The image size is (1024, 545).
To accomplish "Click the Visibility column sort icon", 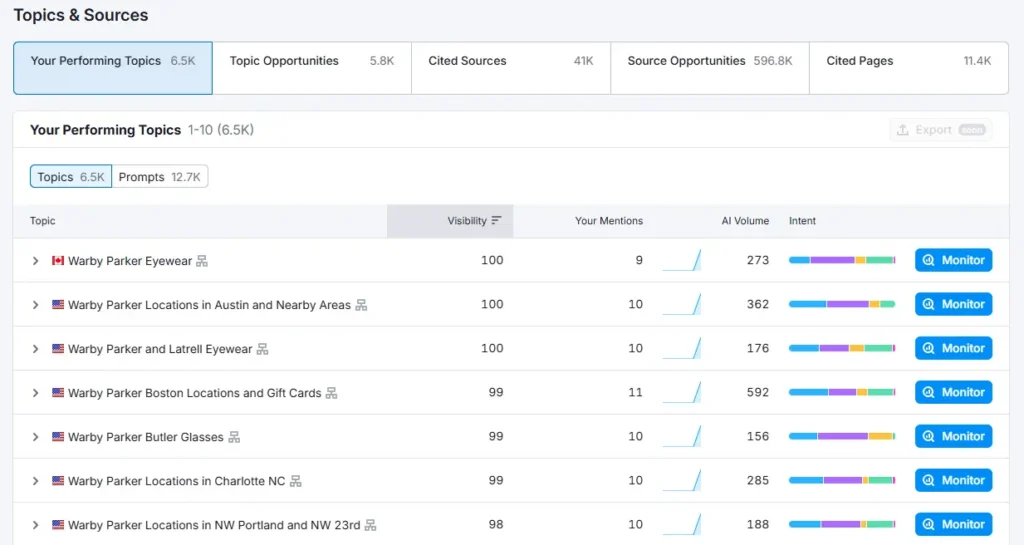I will (496, 221).
